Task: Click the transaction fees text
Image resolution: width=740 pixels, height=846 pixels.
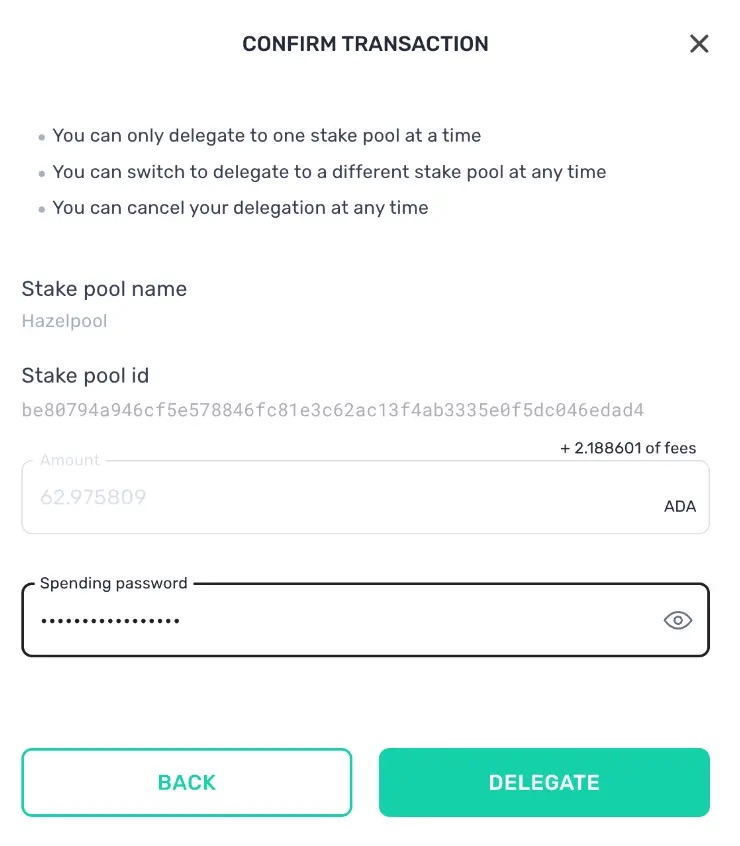Action: coord(628,448)
